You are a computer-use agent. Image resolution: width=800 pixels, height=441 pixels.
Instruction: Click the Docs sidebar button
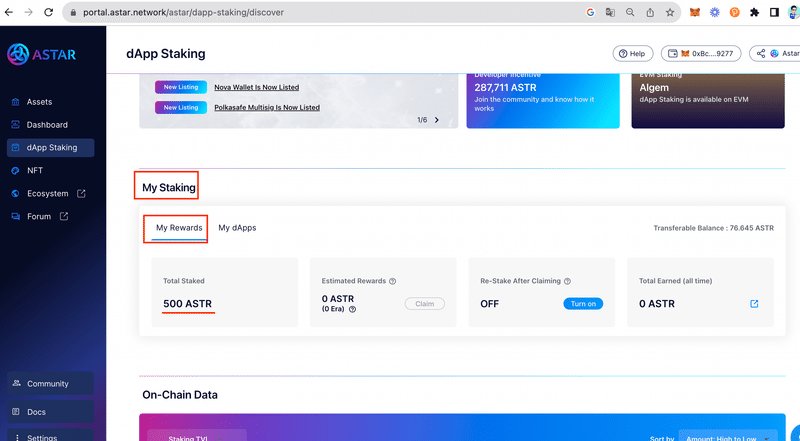[50, 411]
